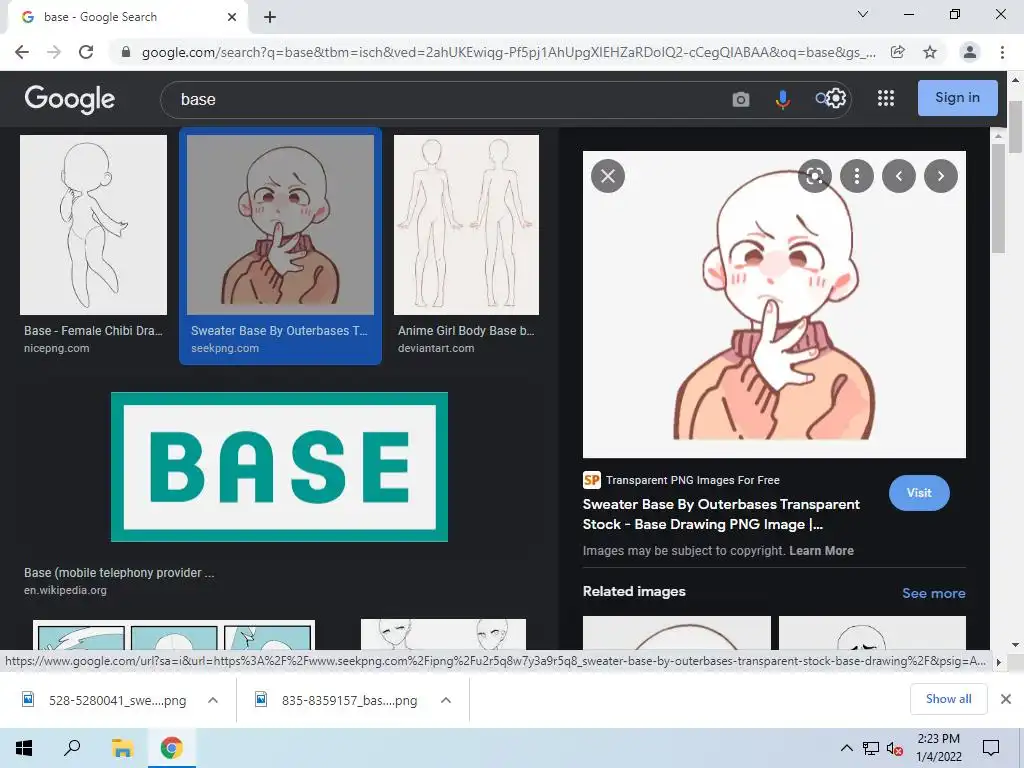This screenshot has width=1024, height=768.
Task: Open a new browser tab
Action: point(270,17)
